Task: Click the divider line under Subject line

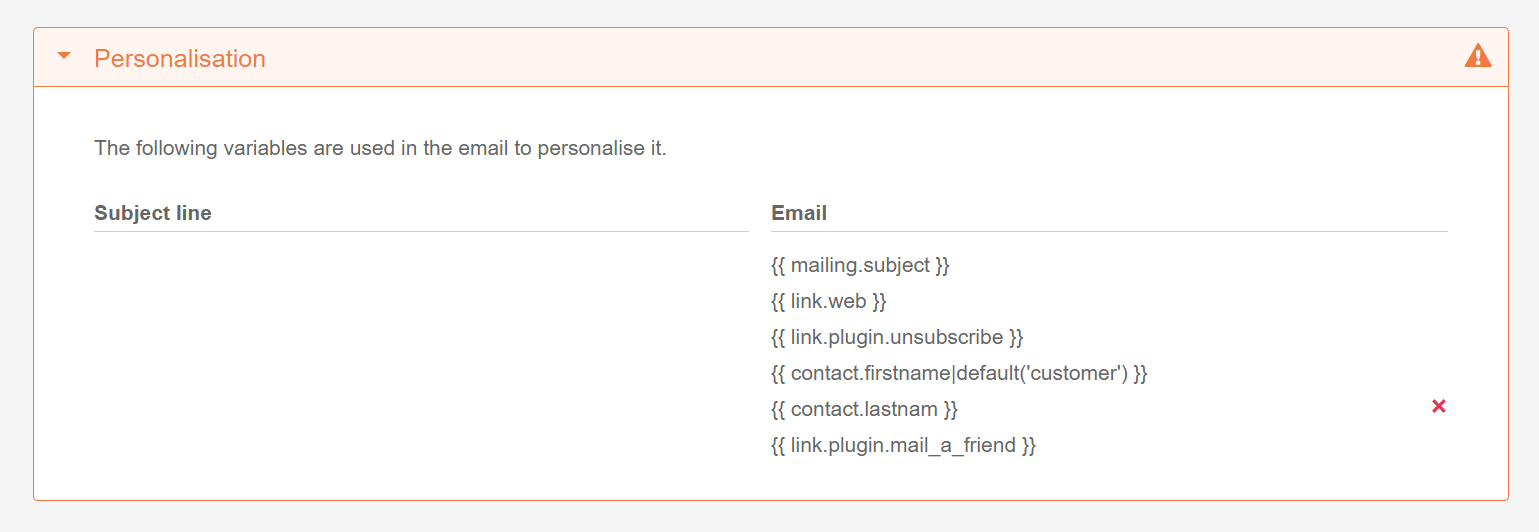Action: (420, 231)
